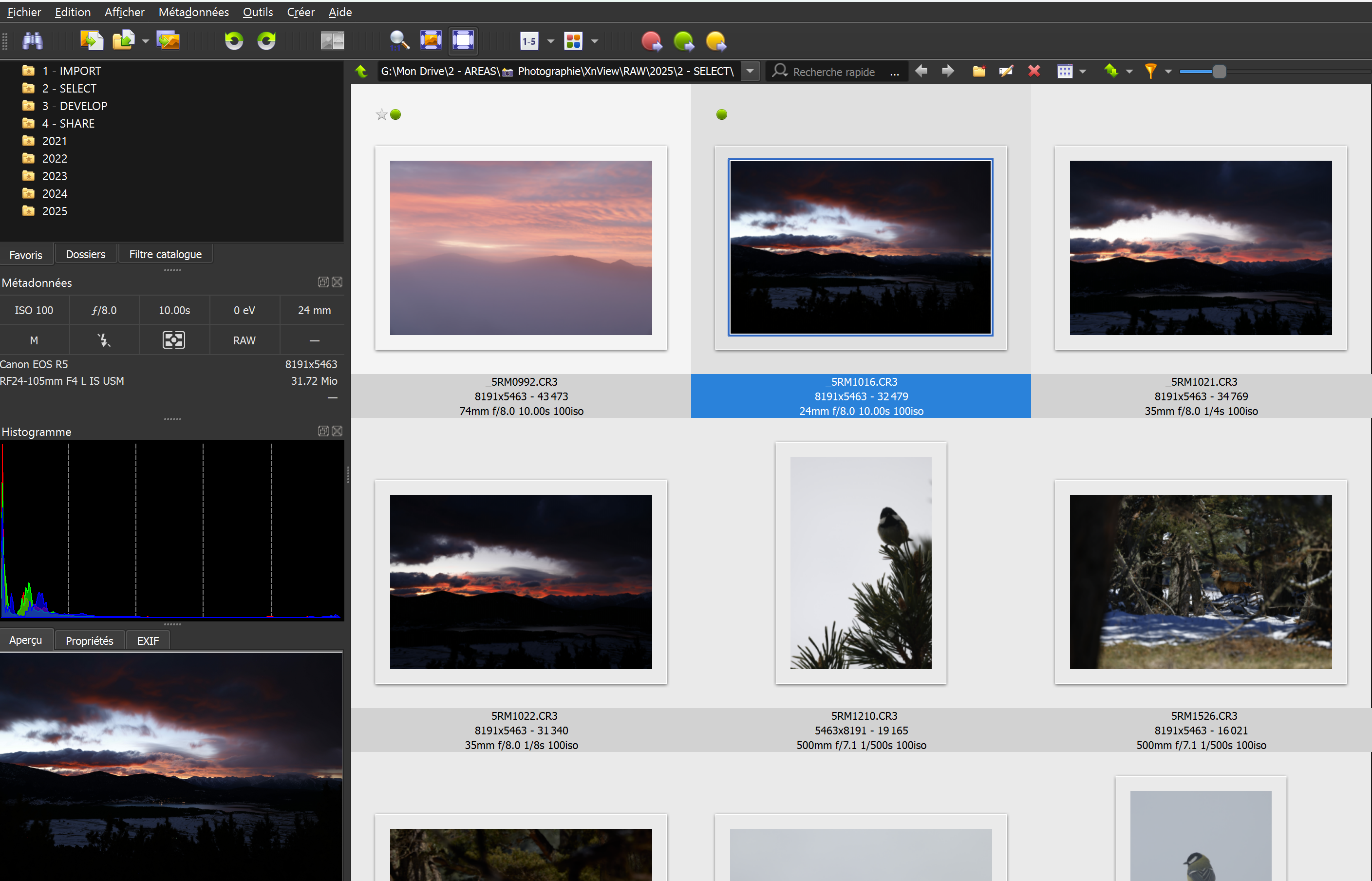
Task: Open the 2024 favorite folder
Action: tap(55, 194)
